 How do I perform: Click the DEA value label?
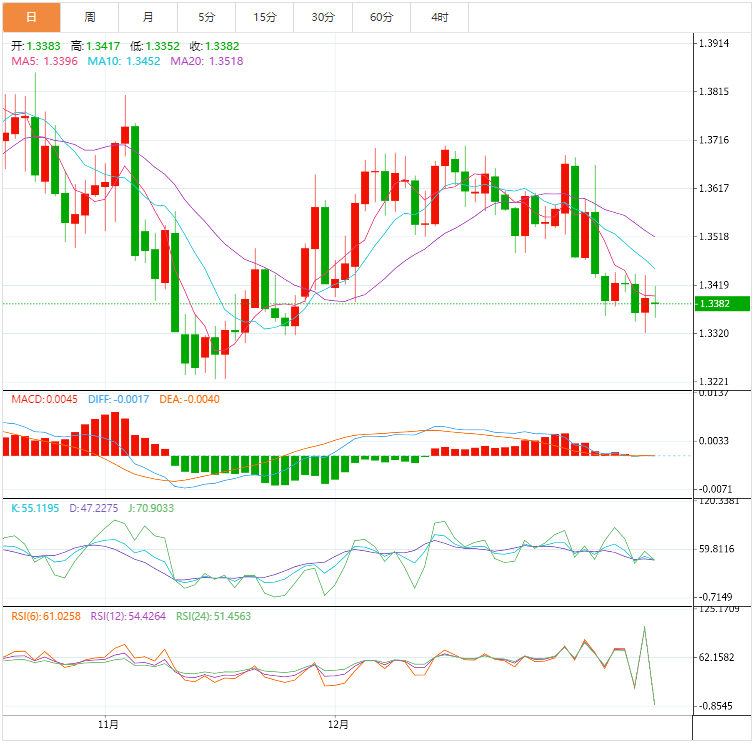click(x=189, y=399)
